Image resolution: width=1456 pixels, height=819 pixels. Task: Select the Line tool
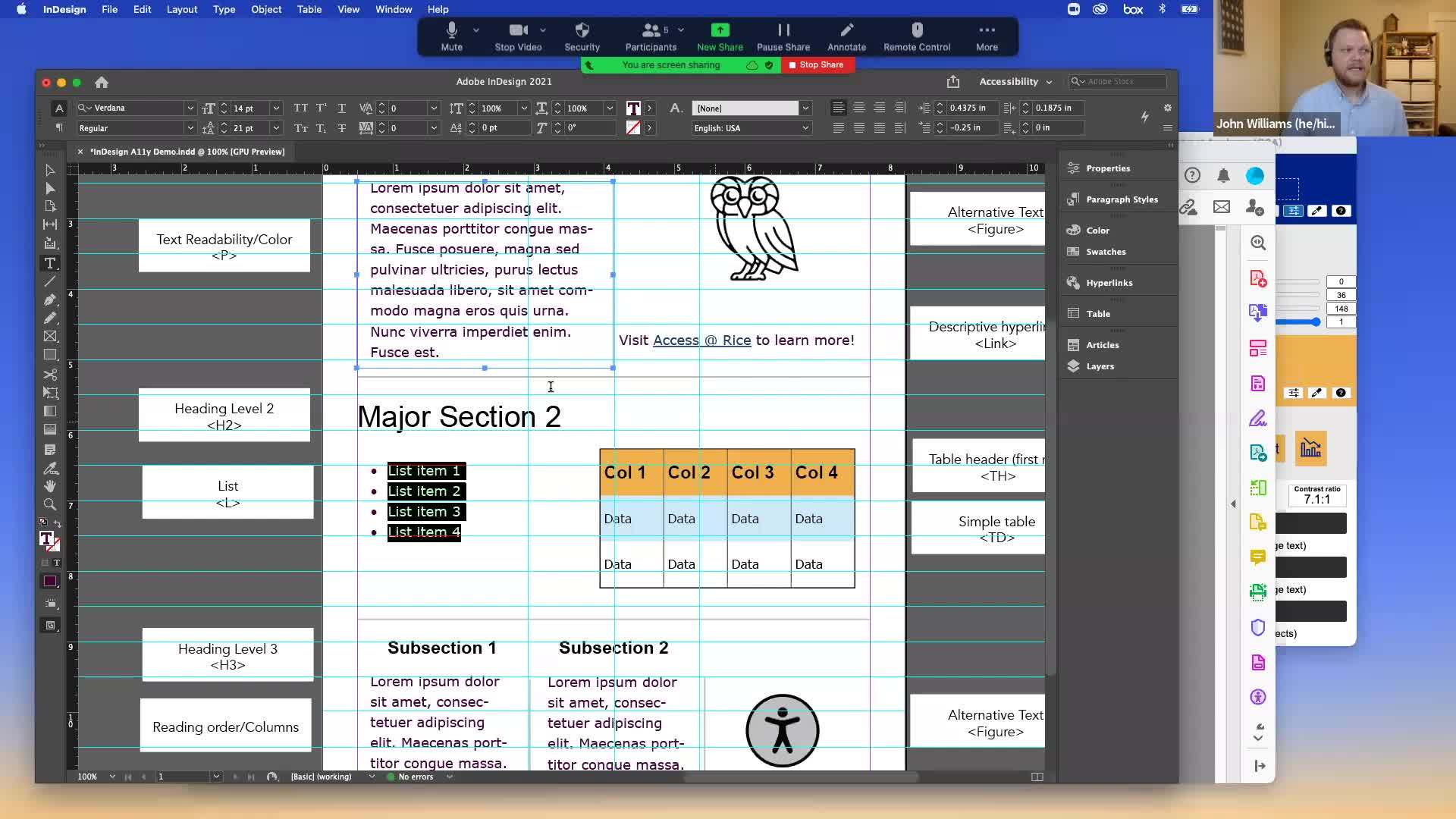(50, 281)
